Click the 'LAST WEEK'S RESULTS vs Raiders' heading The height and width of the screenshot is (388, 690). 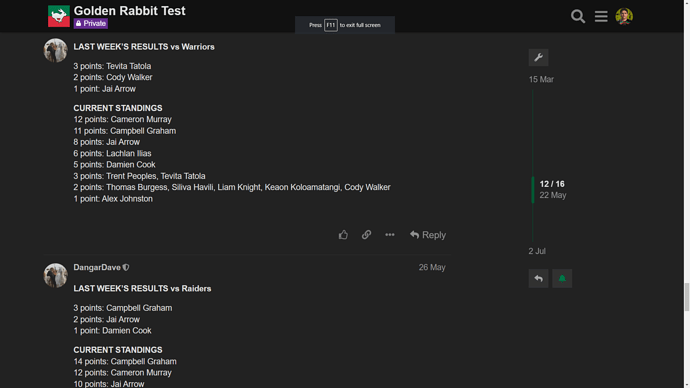tap(142, 289)
